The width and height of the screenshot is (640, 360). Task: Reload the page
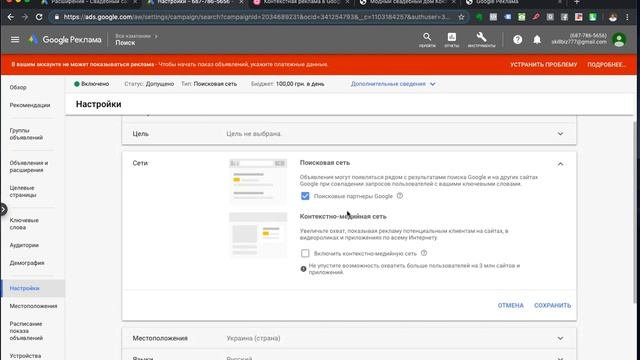pyautogui.click(x=39, y=17)
